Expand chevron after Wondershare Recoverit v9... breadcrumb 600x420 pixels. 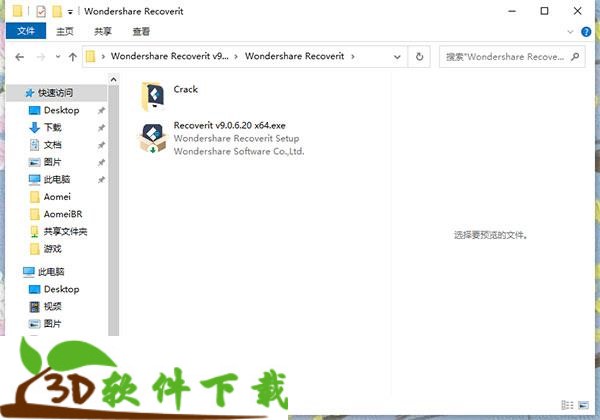coord(236,57)
